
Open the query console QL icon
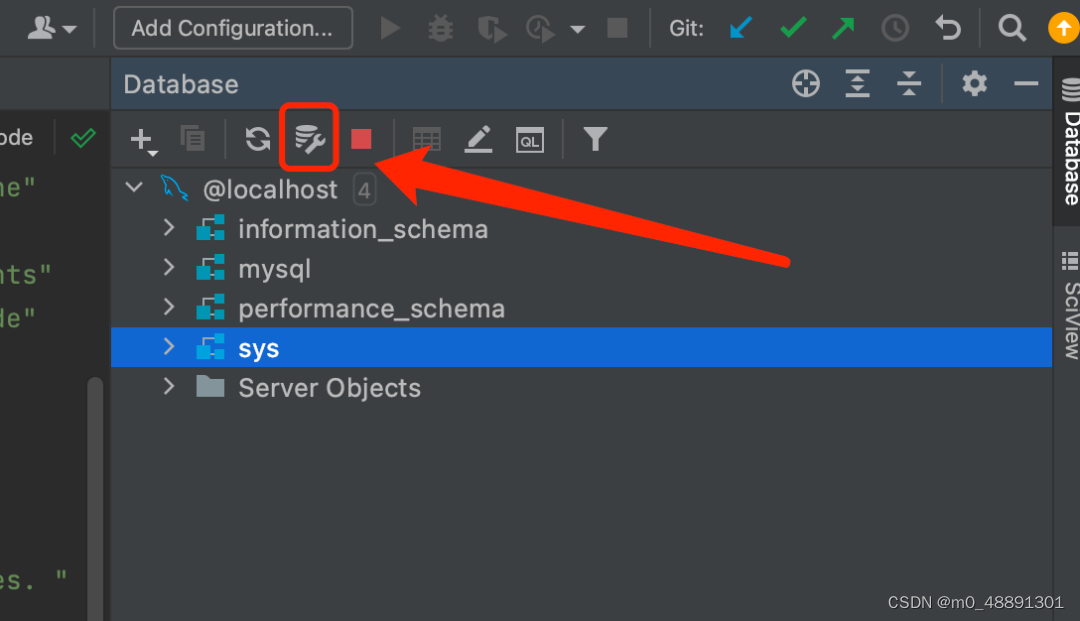pyautogui.click(x=530, y=140)
